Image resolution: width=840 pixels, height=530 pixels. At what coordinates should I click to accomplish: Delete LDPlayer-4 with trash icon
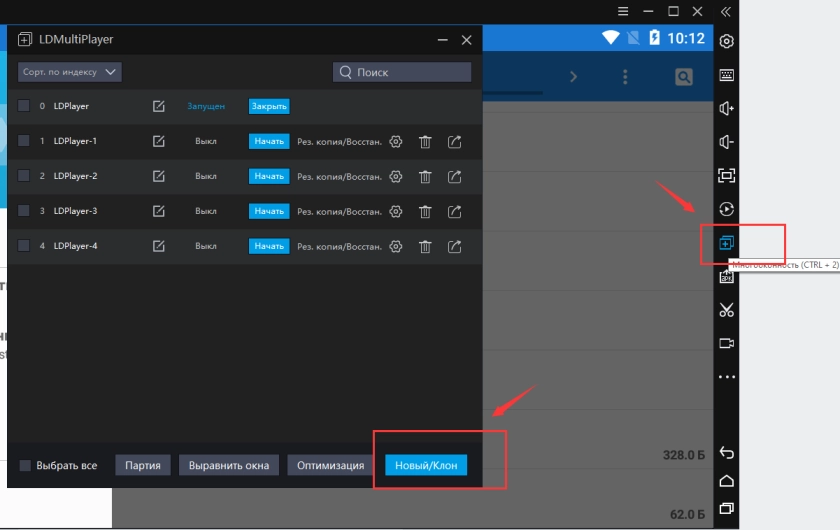425,247
